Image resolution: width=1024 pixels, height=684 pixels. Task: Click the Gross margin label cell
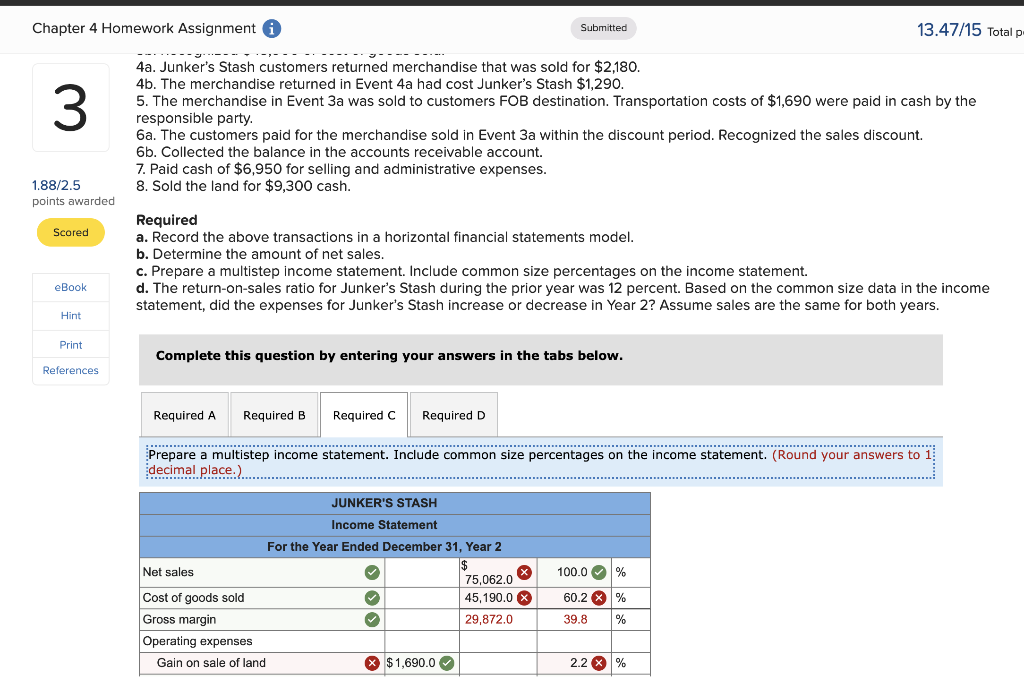[262, 619]
